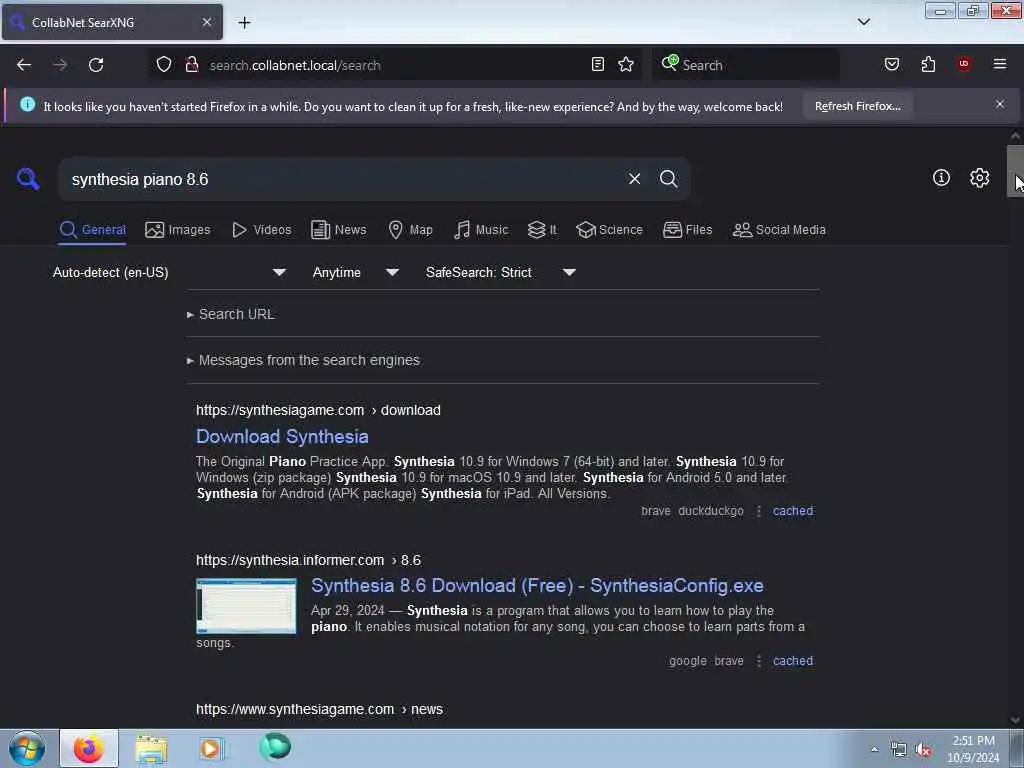1024x768 pixels.
Task: Click the synthesiagame.com download URL
Action: 318,410
